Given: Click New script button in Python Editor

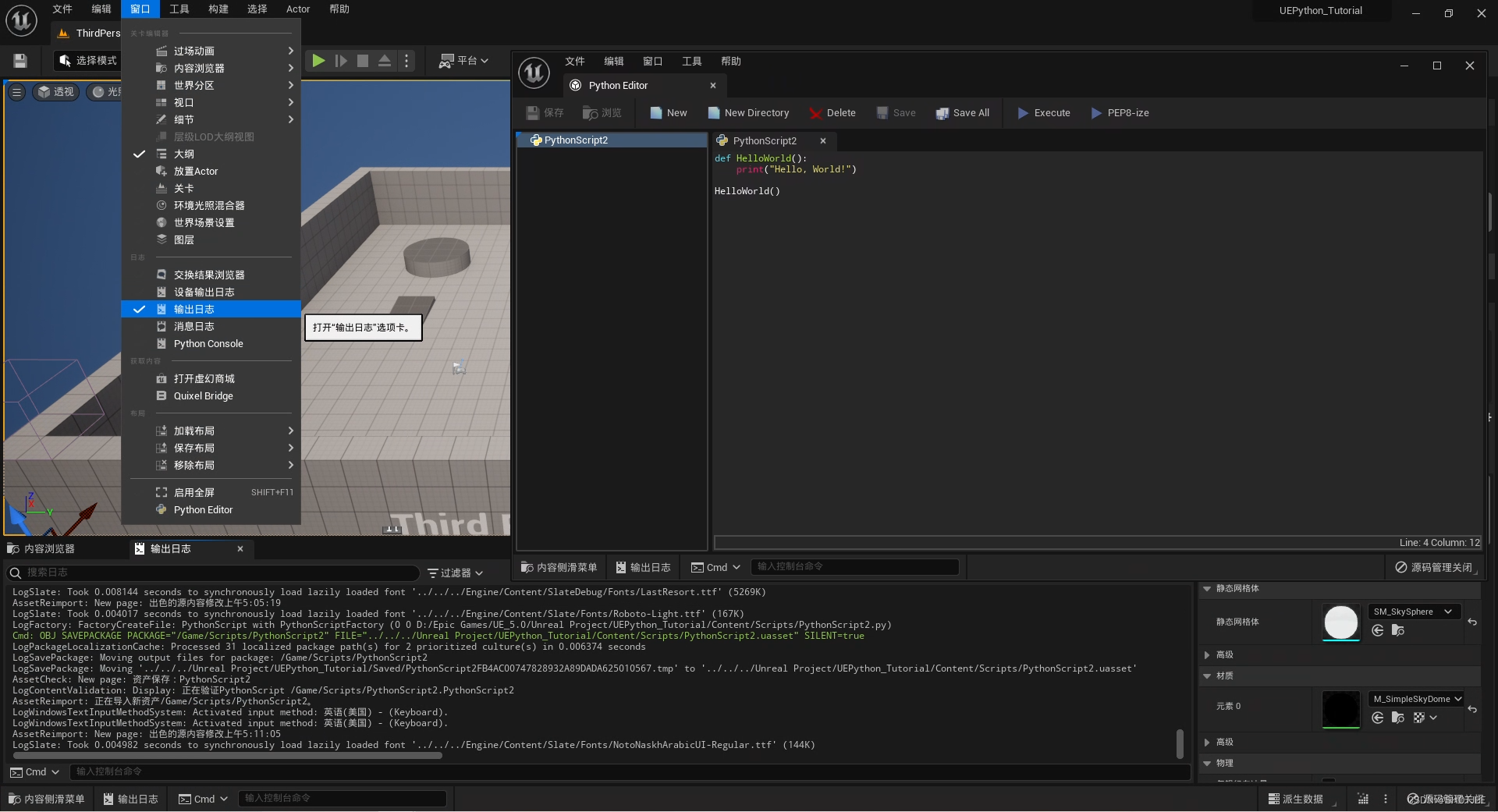Looking at the screenshot, I should (x=669, y=113).
